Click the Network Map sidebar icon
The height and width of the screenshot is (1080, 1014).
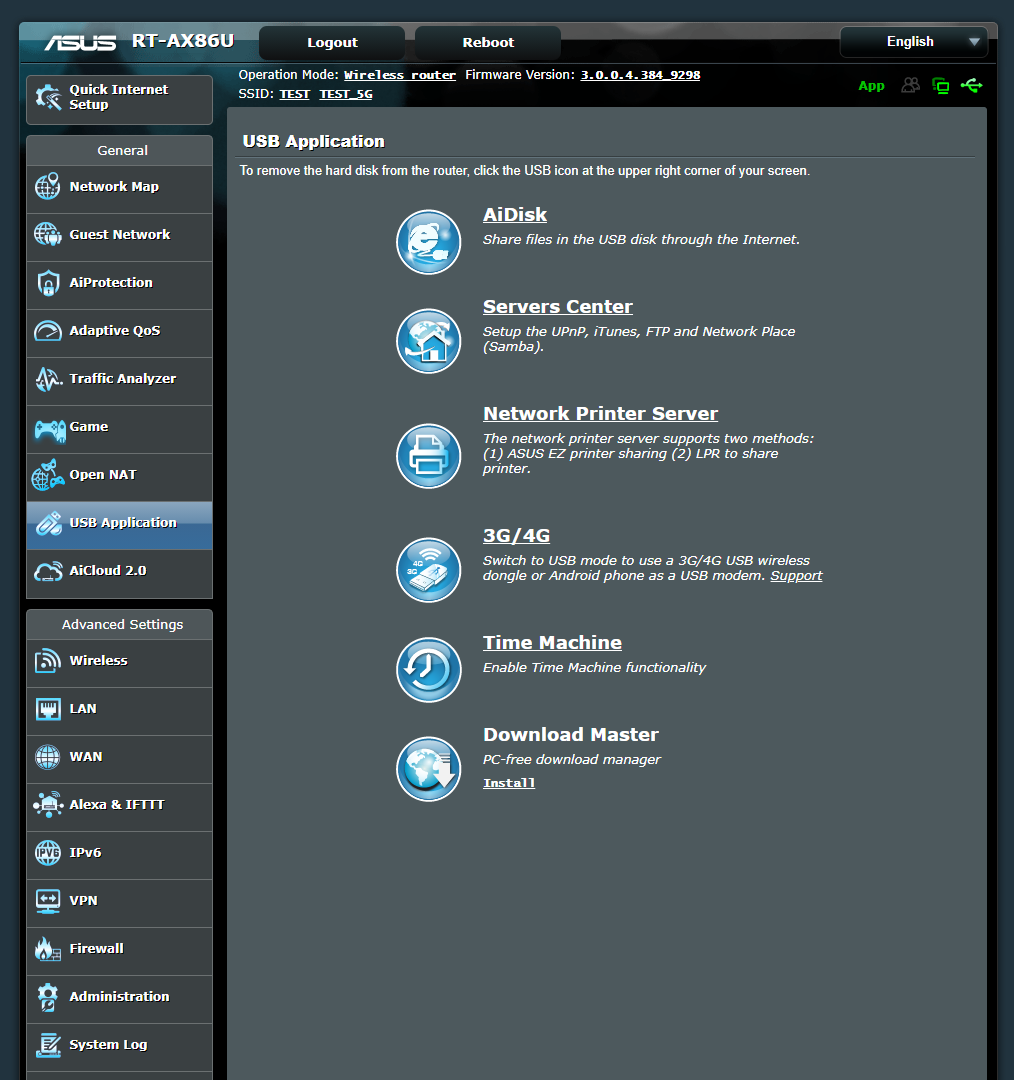pos(48,187)
